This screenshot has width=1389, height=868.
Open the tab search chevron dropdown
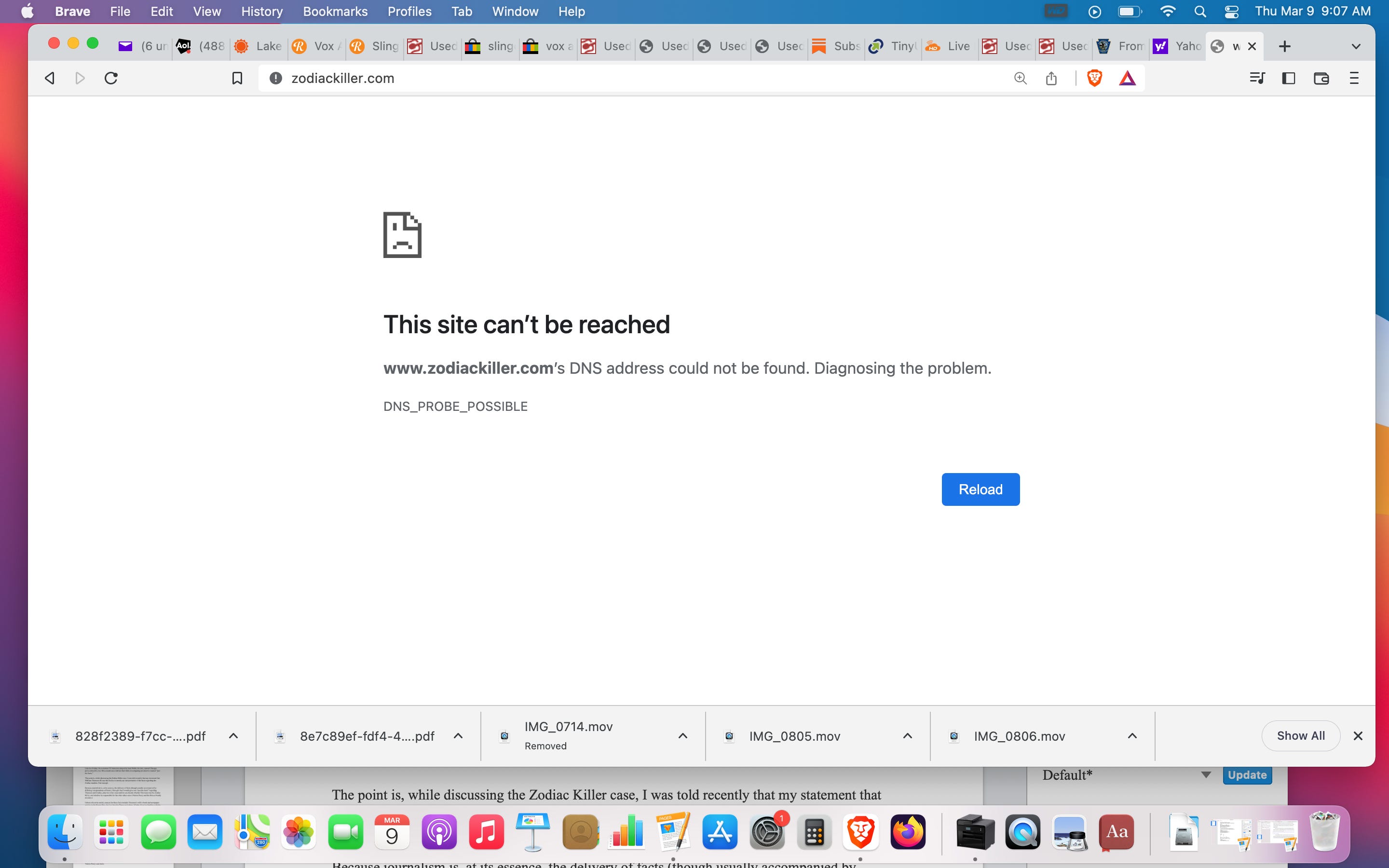point(1356,46)
